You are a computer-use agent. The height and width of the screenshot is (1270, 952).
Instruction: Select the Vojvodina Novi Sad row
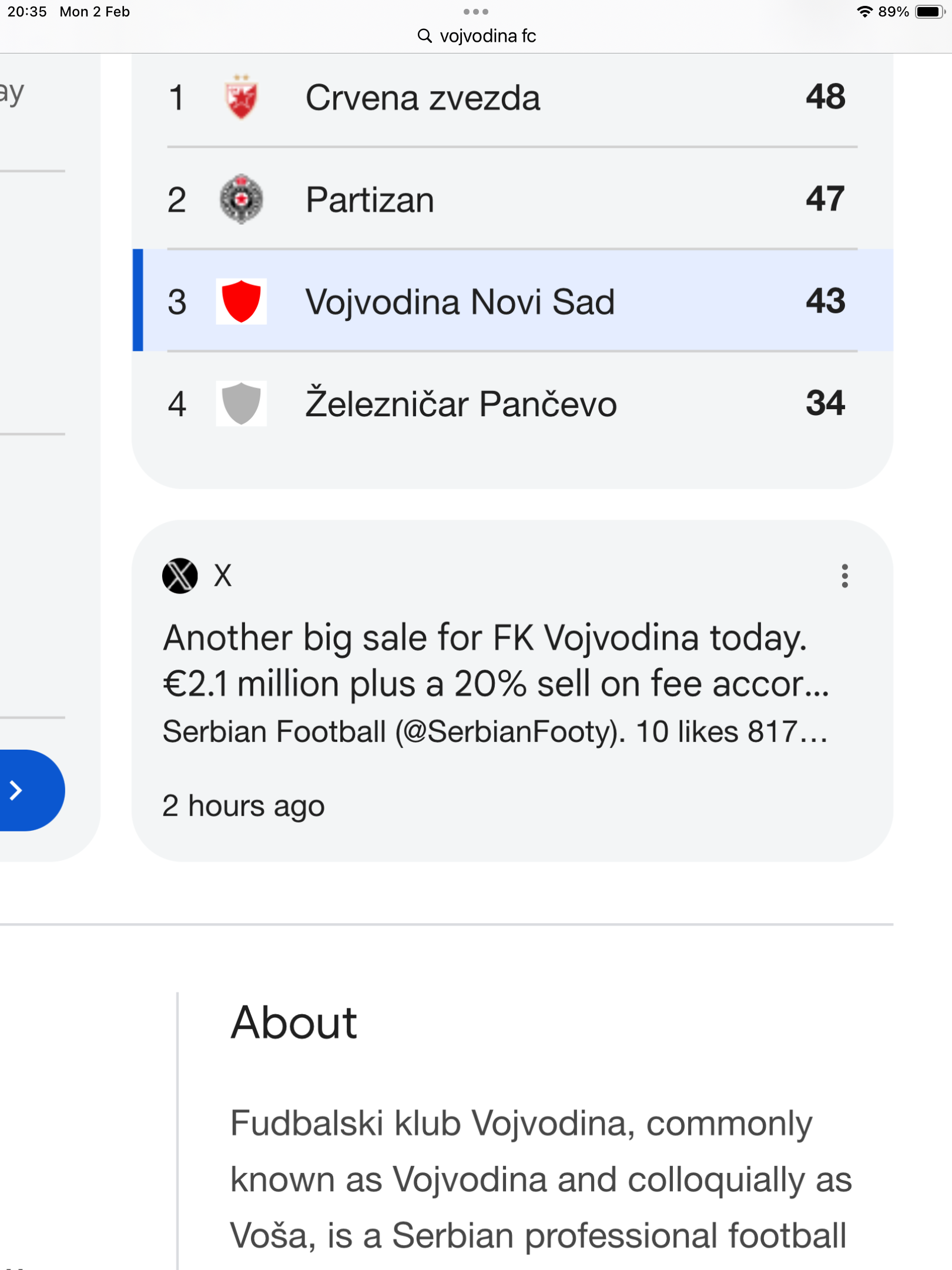click(460, 301)
